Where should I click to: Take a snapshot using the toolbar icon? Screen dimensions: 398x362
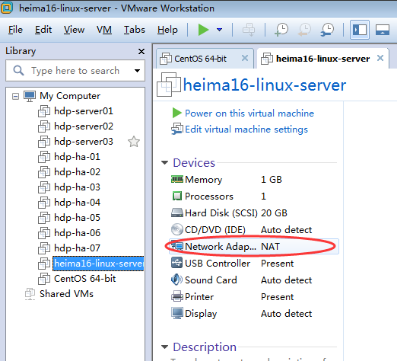point(281,30)
